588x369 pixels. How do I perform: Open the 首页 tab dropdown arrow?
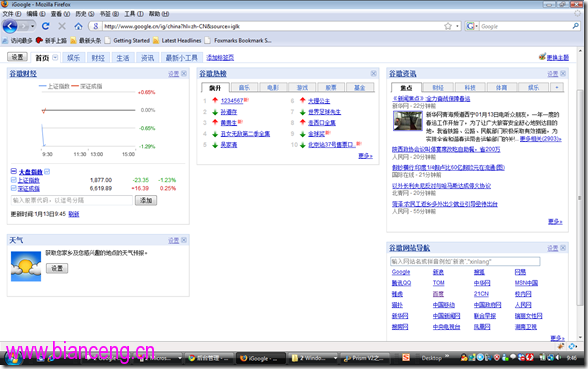(55, 57)
